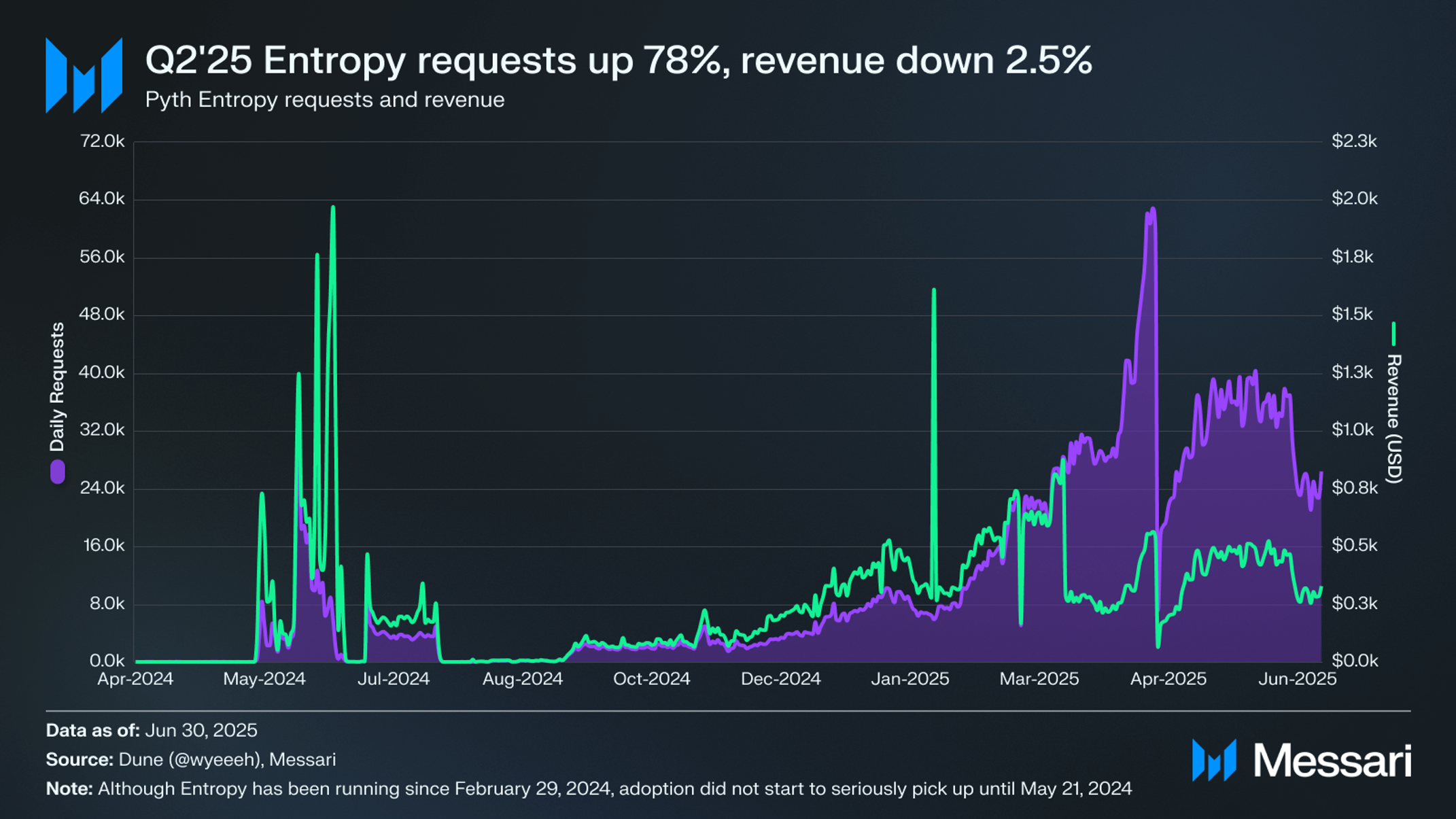1456x819 pixels.
Task: Click the purple Daily Requests legend marker
Action: (x=58, y=472)
